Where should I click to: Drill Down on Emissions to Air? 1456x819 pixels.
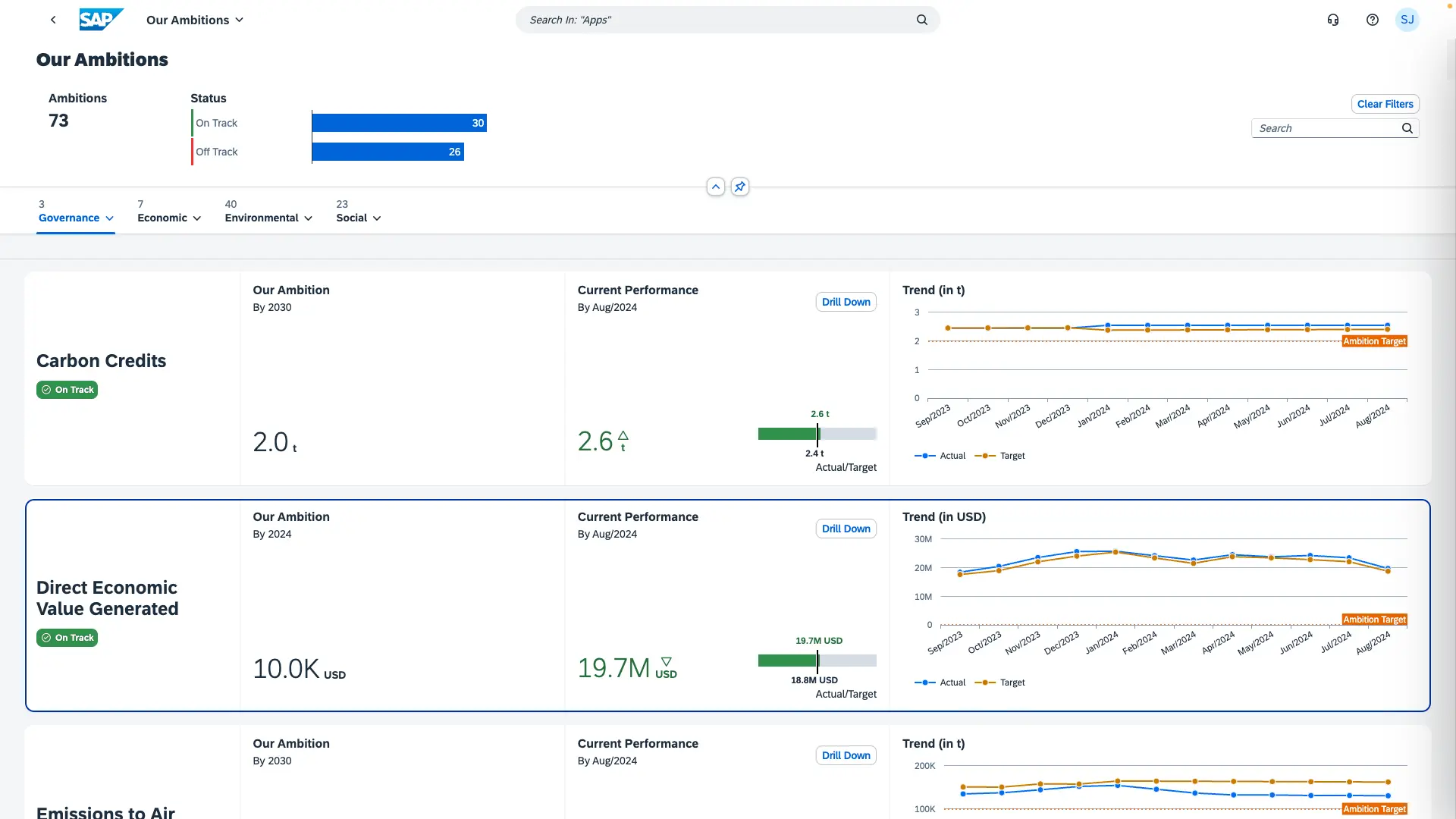click(846, 755)
